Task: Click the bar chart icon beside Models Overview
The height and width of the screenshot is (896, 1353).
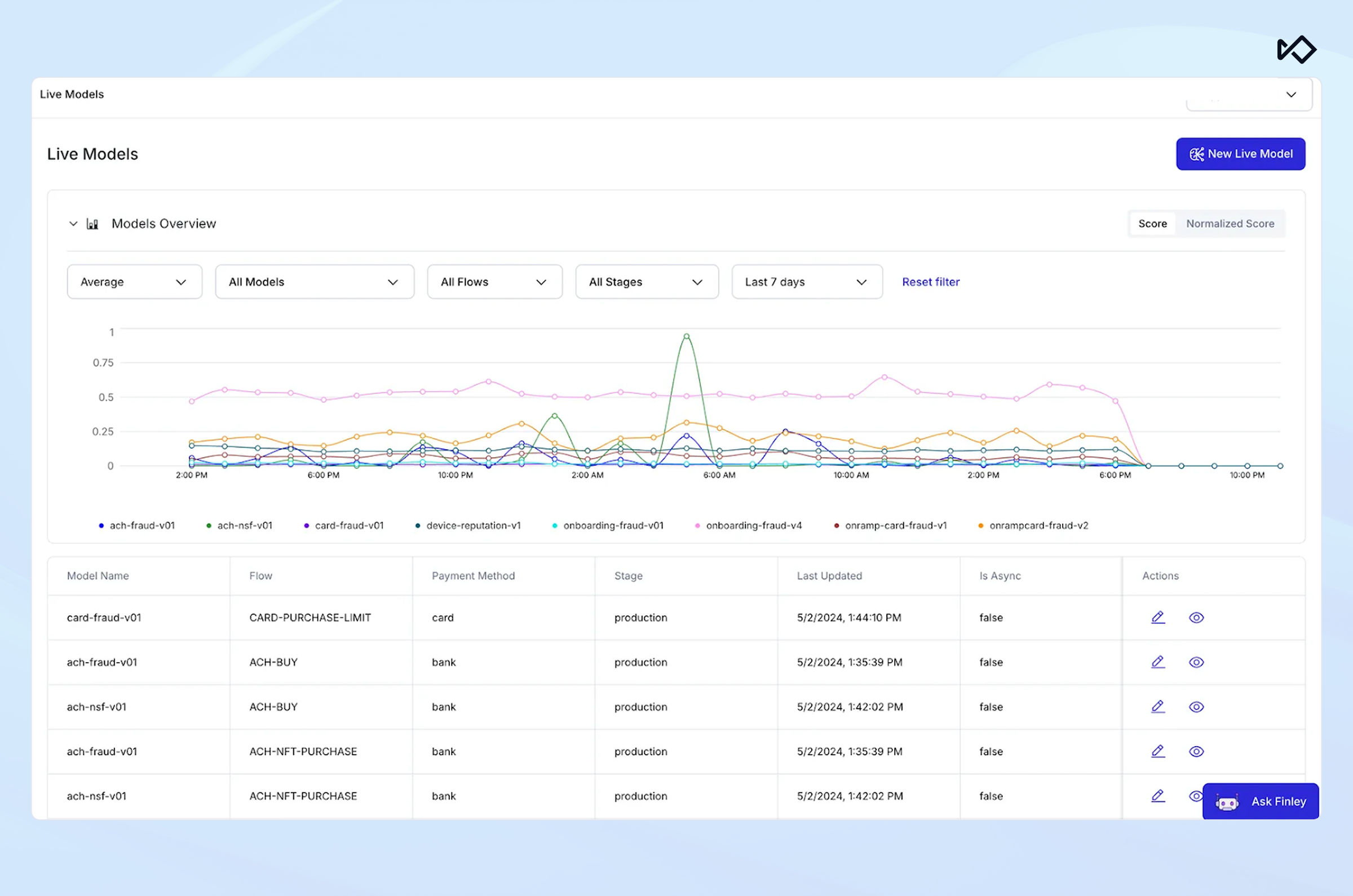Action: 92,223
